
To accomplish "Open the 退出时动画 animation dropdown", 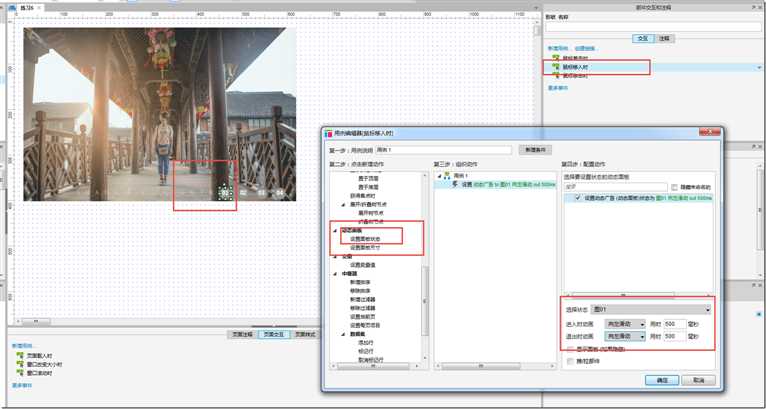I will click(x=625, y=336).
